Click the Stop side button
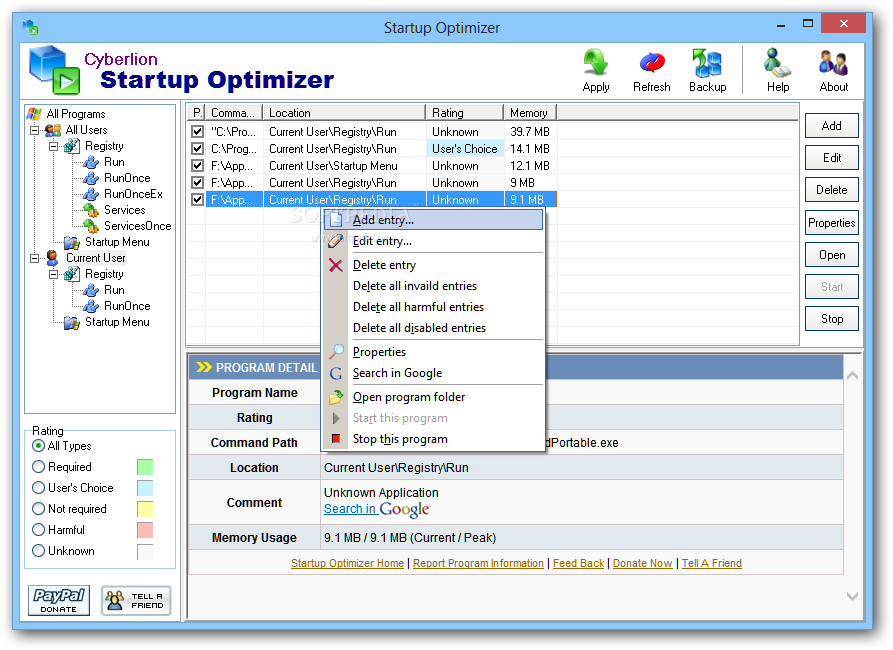The width and height of the screenshot is (893, 650). pyautogui.click(x=831, y=319)
